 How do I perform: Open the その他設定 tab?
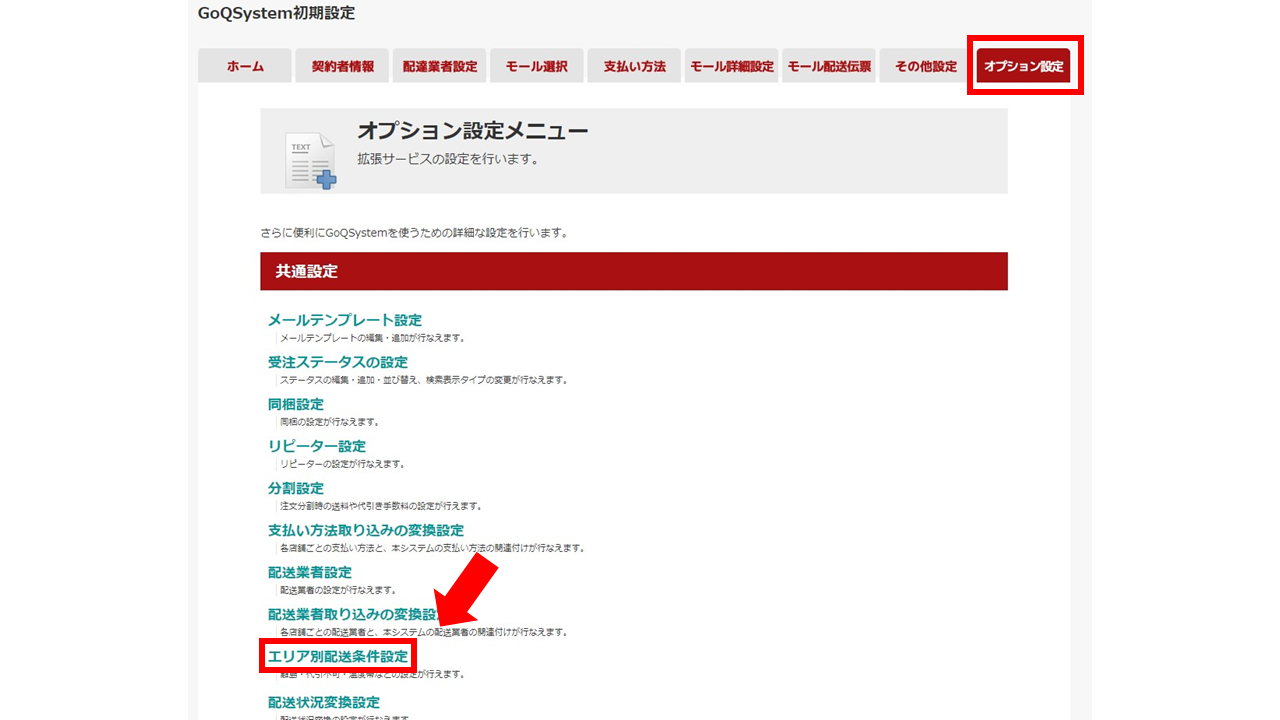click(926, 66)
